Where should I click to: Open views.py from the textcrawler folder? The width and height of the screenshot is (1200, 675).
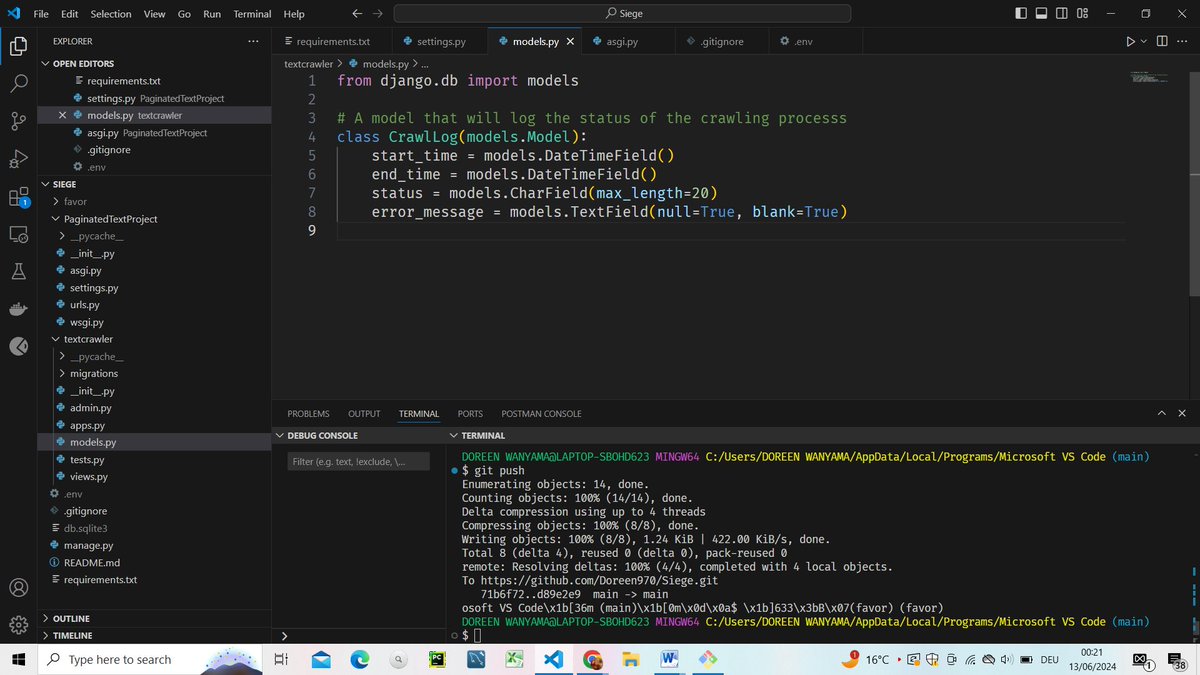(x=91, y=476)
